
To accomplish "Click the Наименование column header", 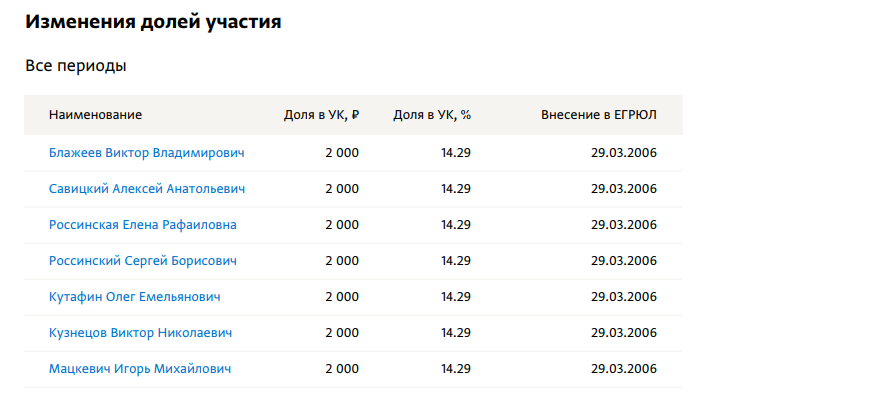I will click(x=95, y=115).
